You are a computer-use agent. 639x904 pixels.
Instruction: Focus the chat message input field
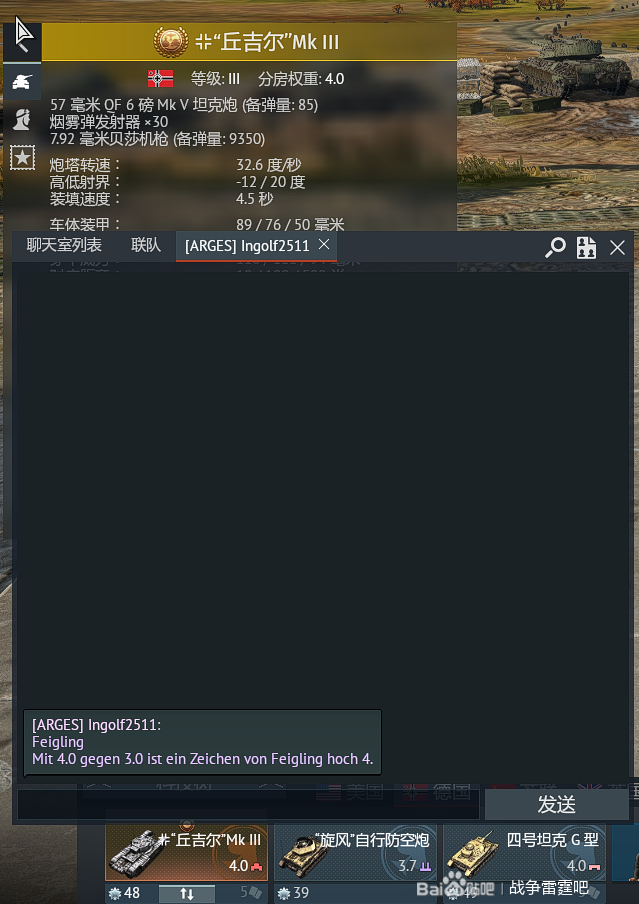(249, 804)
